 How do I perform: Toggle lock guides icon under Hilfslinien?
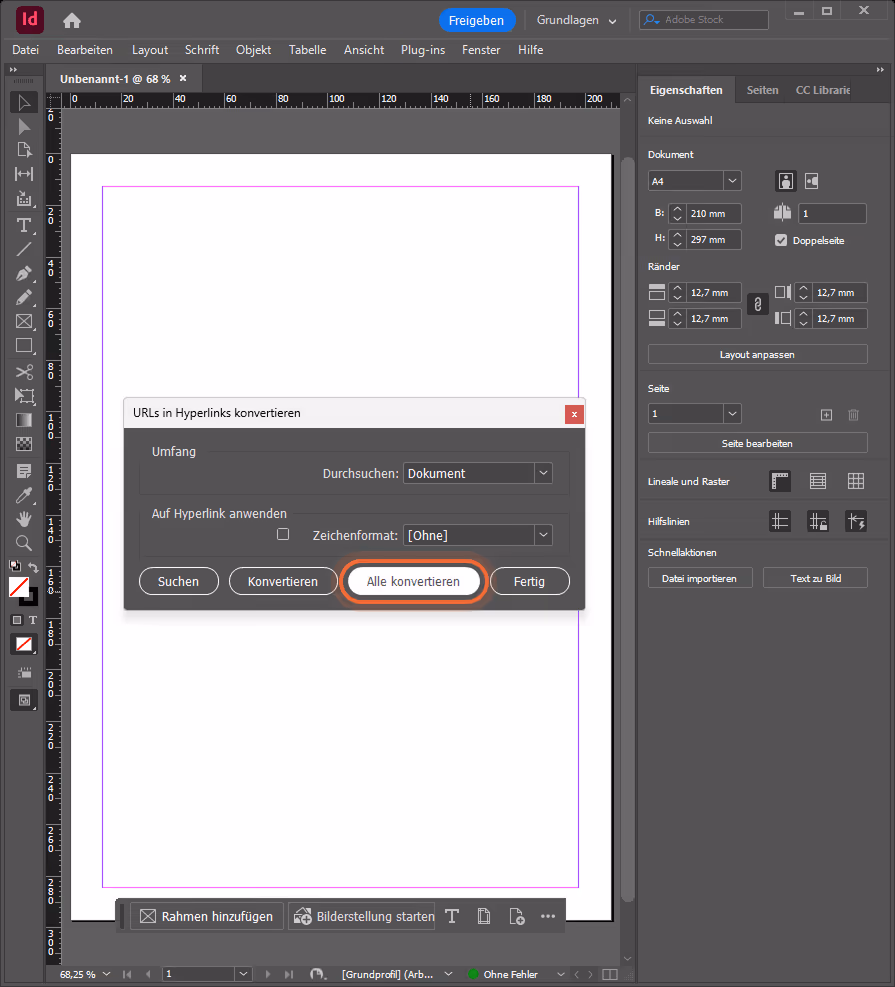point(818,521)
